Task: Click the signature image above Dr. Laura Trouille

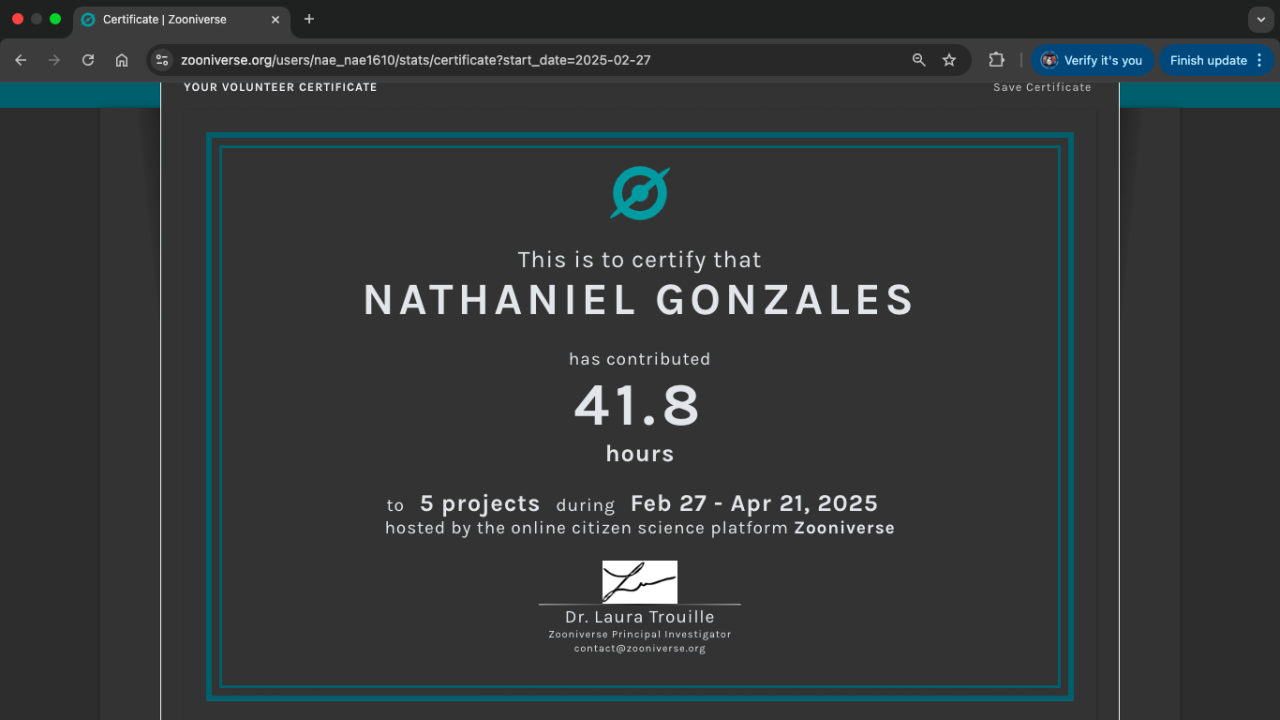Action: (640, 582)
